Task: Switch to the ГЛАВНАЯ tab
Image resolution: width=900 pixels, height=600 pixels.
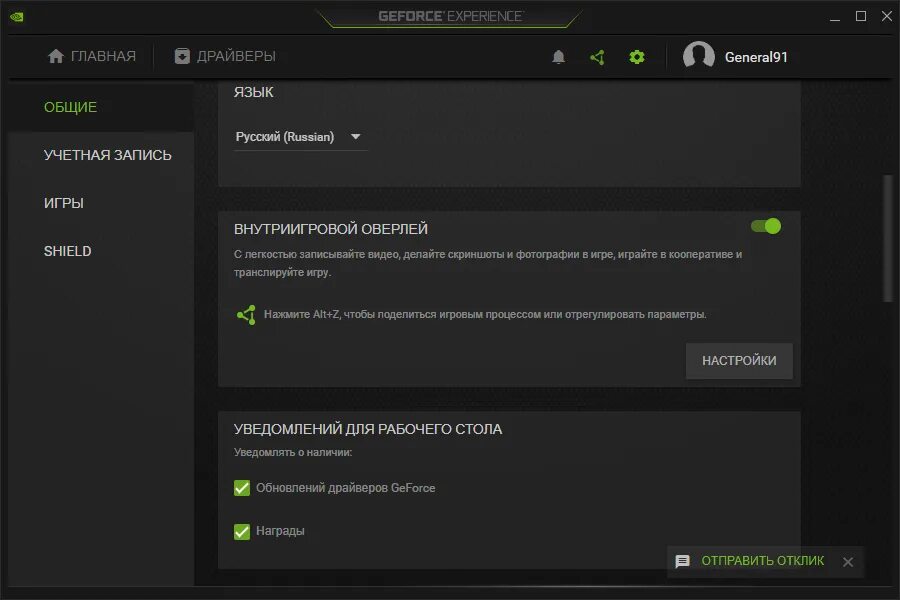Action: point(92,56)
